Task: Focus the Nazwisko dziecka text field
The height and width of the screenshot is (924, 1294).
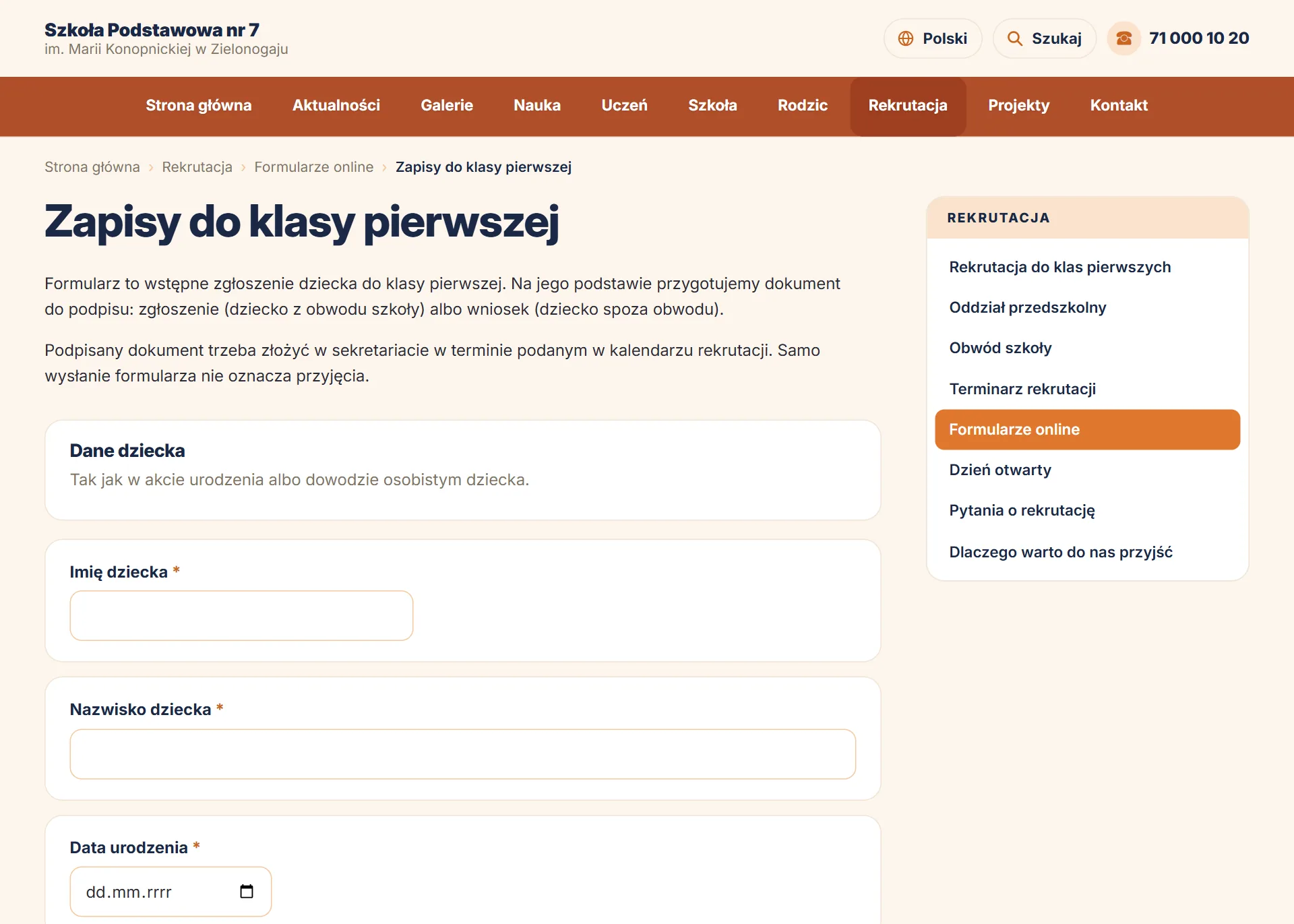Action: (x=463, y=754)
